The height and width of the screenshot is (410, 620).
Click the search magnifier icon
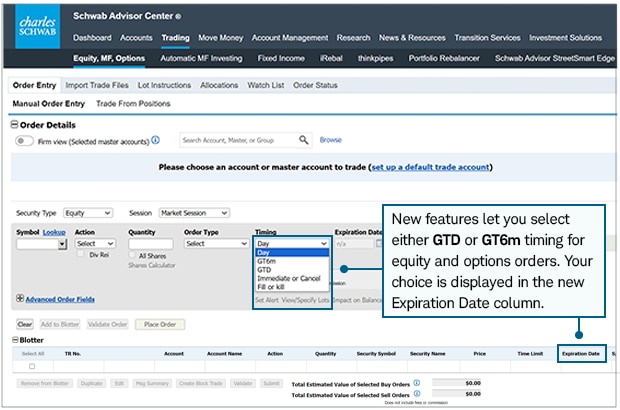[x=303, y=140]
